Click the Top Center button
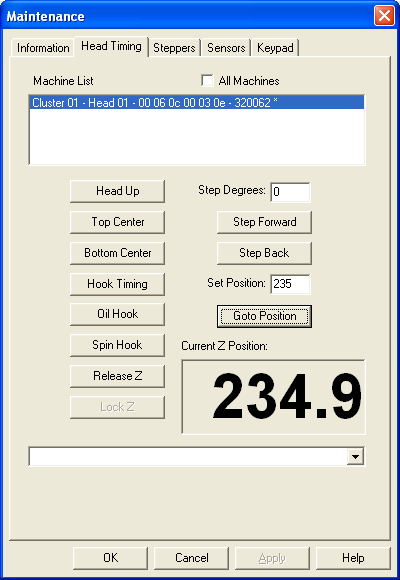 coord(117,222)
